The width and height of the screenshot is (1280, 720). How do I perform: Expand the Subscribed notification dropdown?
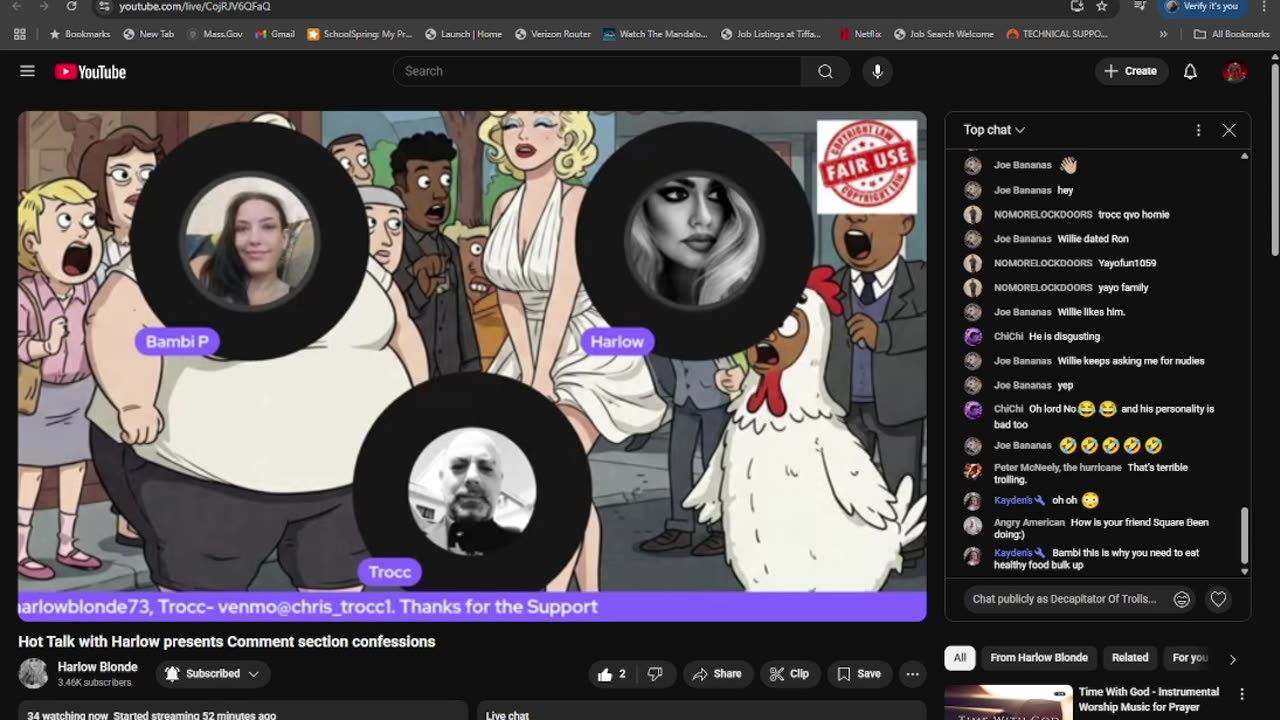click(212, 674)
